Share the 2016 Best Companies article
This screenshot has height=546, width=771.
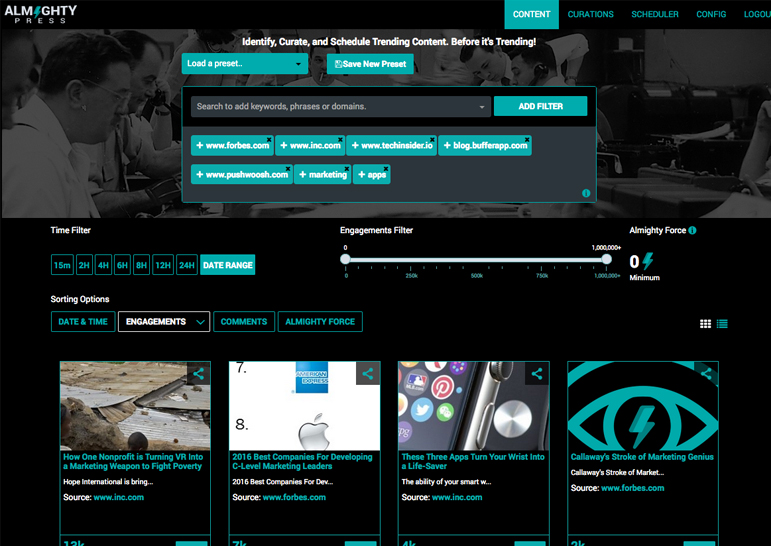point(367,374)
